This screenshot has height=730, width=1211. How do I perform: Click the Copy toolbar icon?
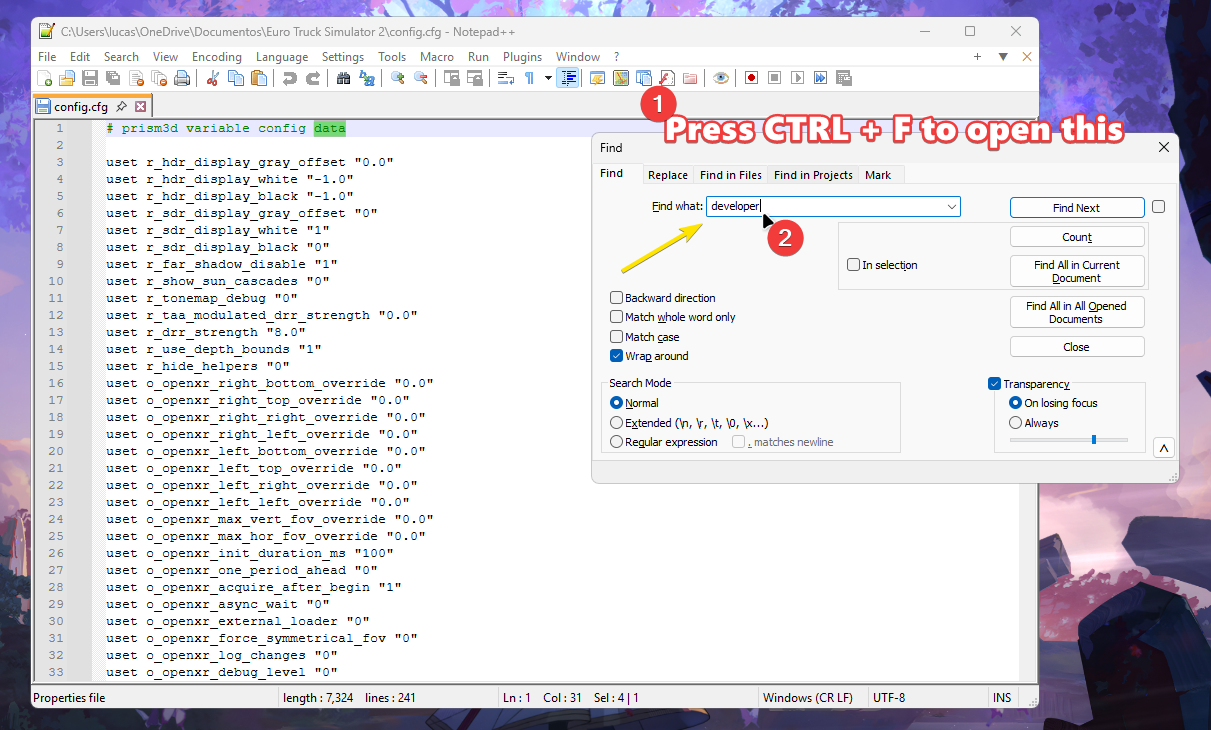coord(236,78)
